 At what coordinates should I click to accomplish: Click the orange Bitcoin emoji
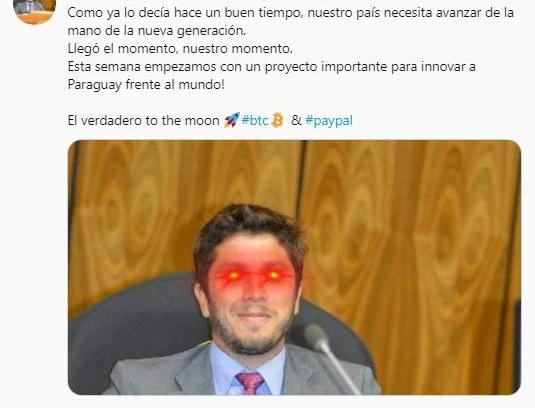click(277, 120)
